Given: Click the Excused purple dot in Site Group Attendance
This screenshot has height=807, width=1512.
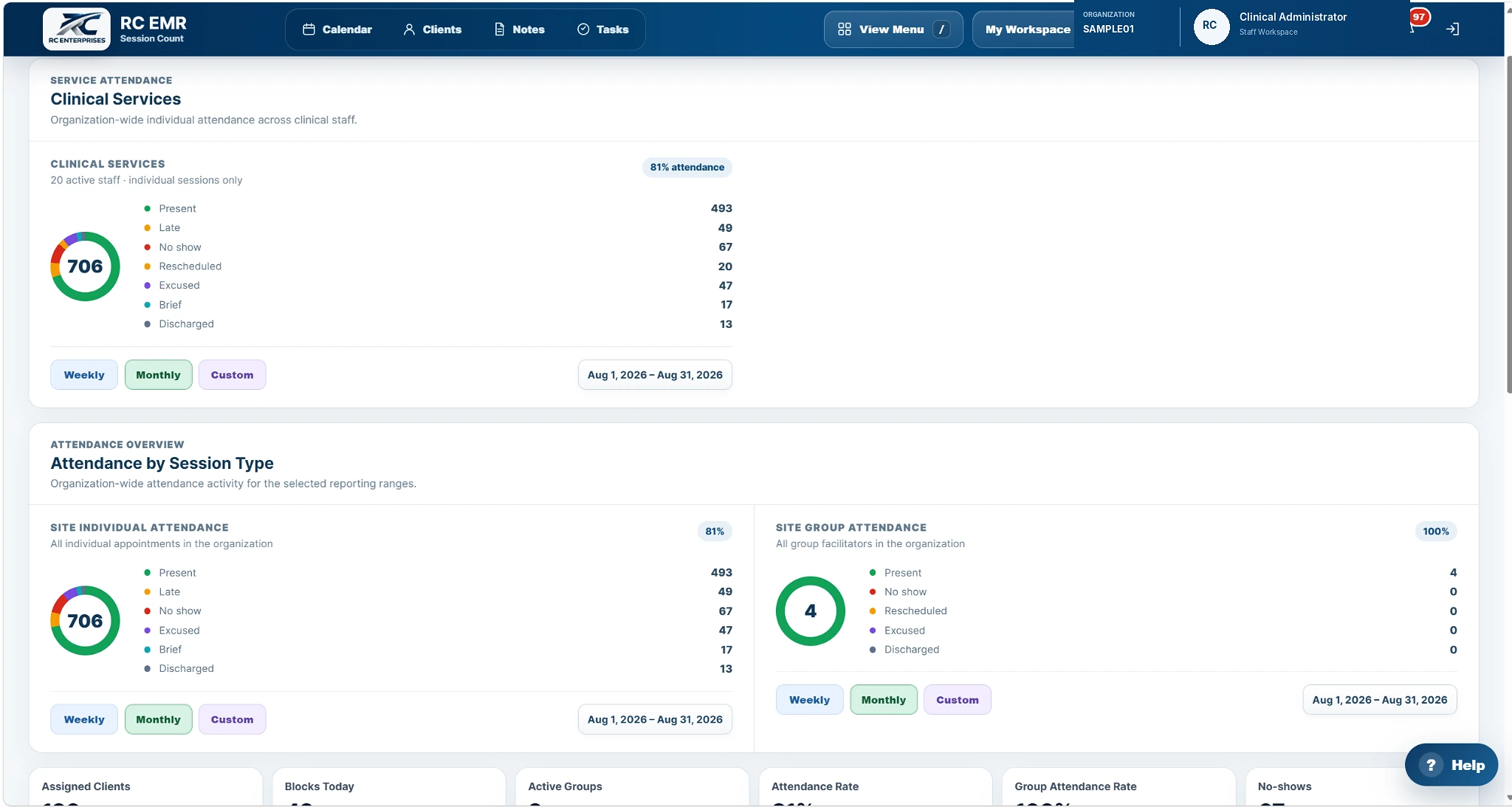Looking at the screenshot, I should coord(873,631).
